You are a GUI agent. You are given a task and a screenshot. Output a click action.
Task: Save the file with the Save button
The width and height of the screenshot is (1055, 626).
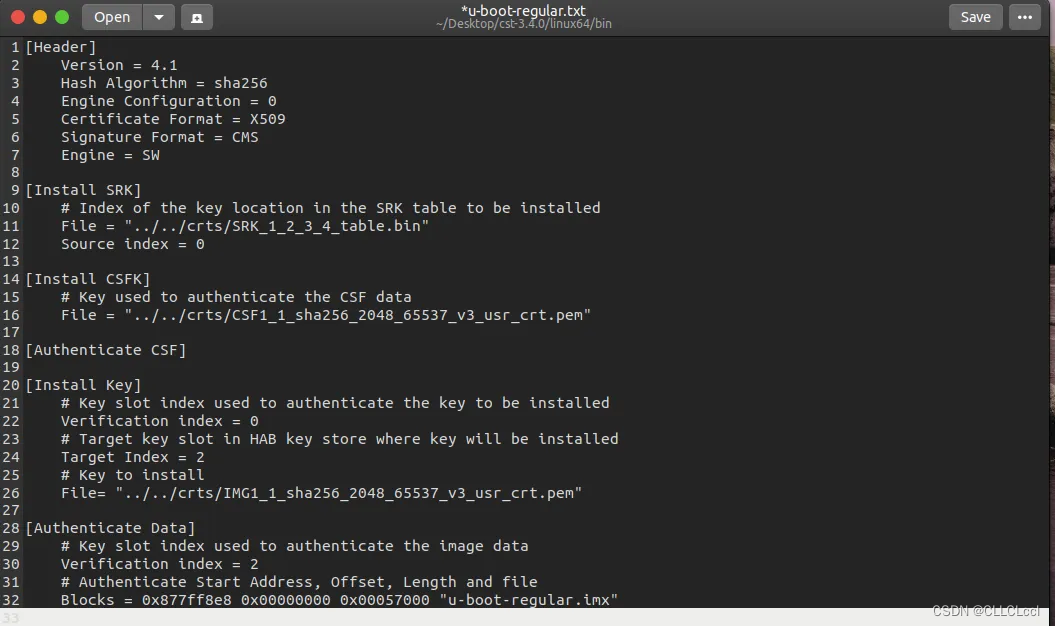974,17
